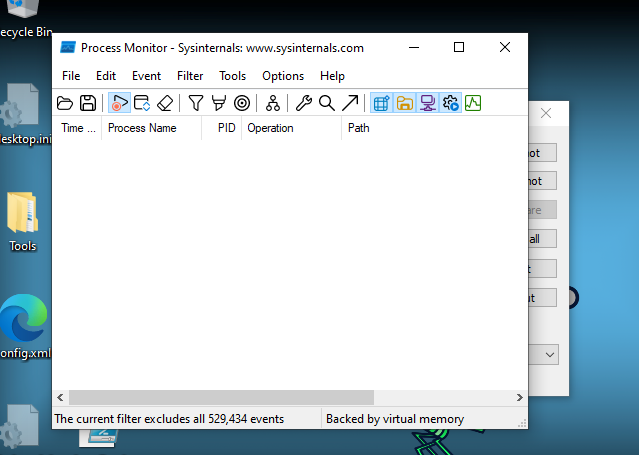This screenshot has width=639, height=455.
Task: Show the Process Tree icon
Action: (x=273, y=103)
